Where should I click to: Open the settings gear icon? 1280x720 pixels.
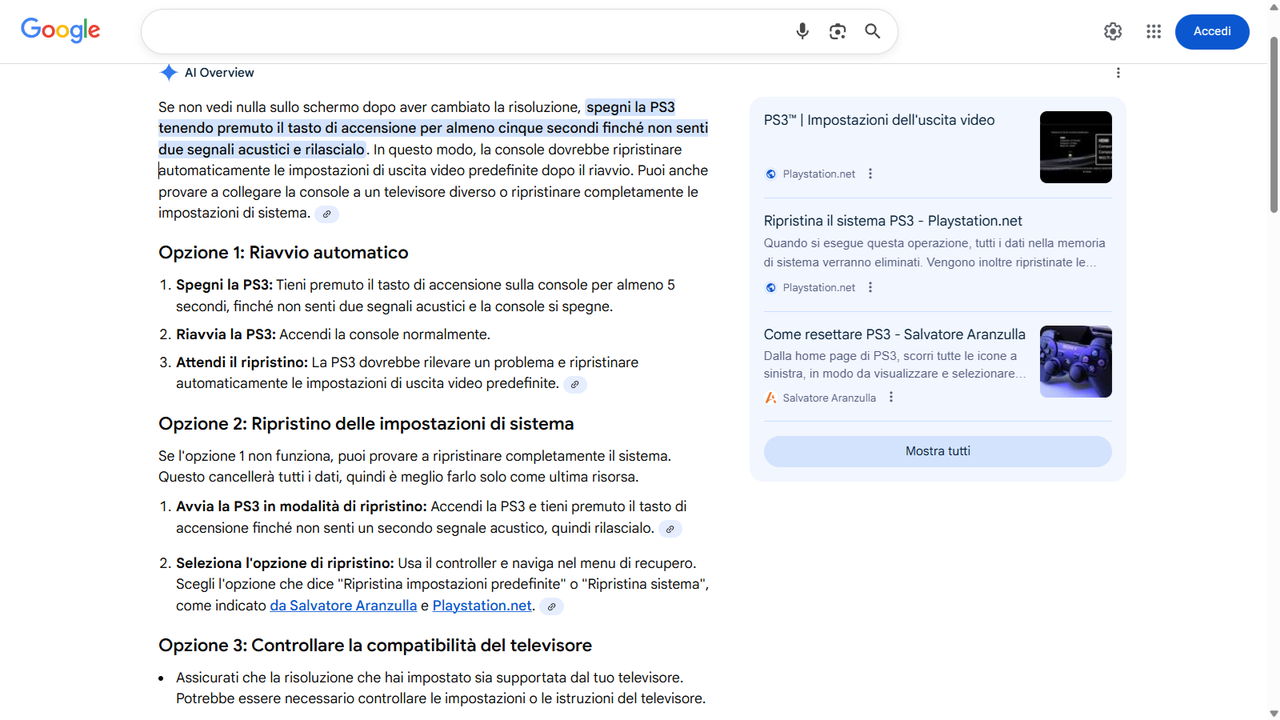(1113, 31)
